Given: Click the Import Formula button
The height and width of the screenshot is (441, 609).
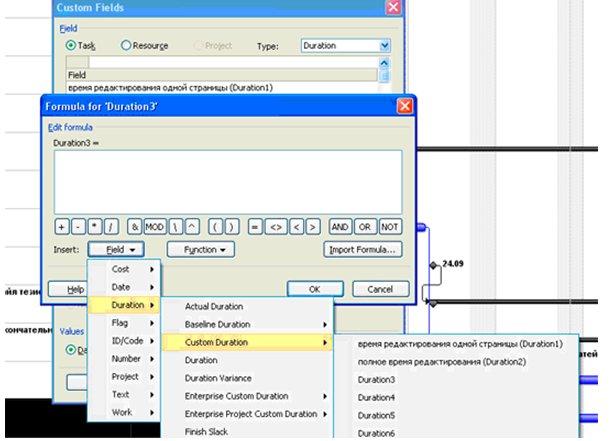Looking at the screenshot, I should [362, 249].
